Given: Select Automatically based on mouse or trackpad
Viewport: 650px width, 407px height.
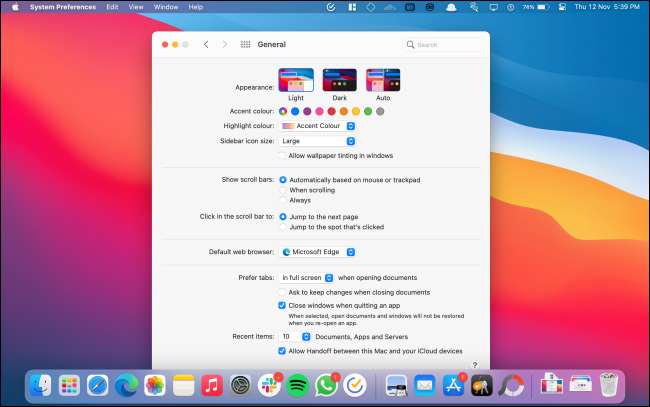Looking at the screenshot, I should pyautogui.click(x=283, y=180).
